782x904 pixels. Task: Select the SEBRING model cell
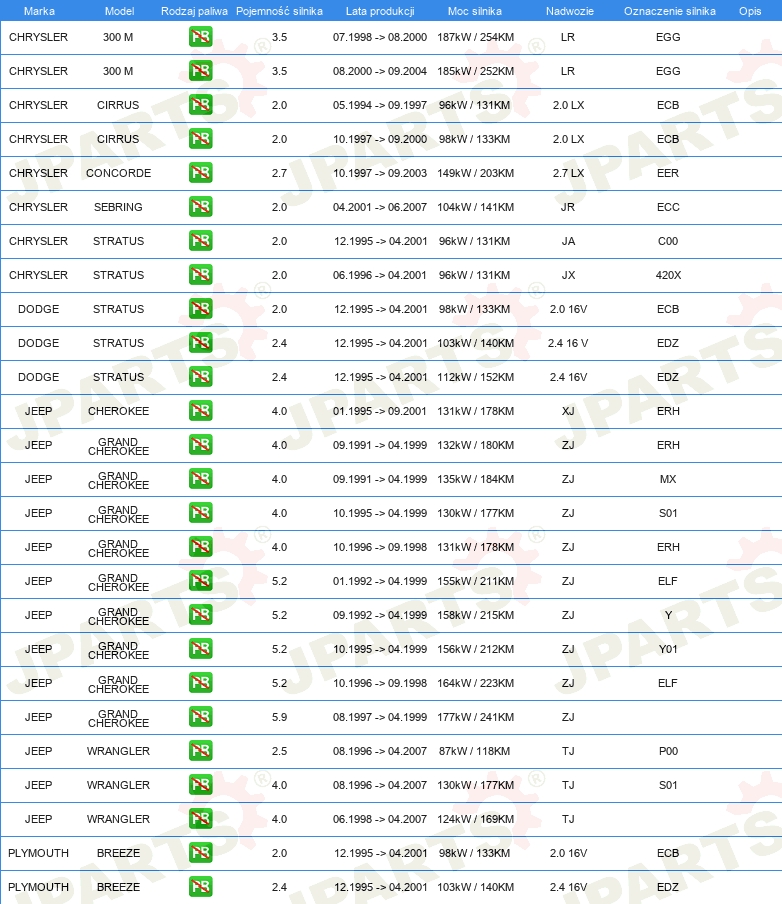click(118, 207)
